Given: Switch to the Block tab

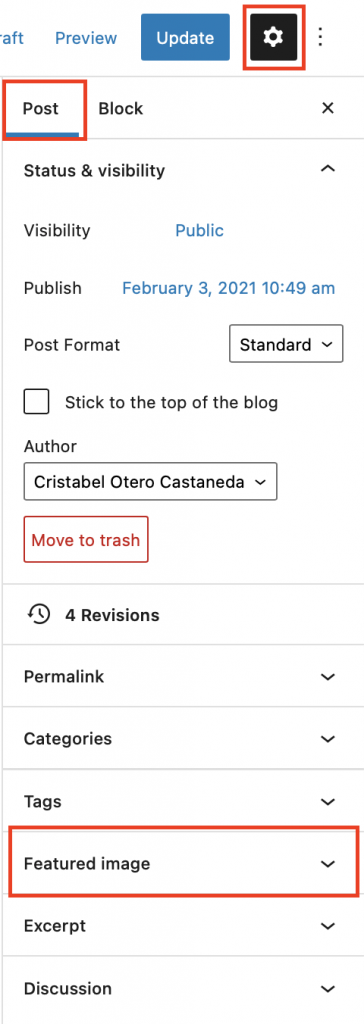Looking at the screenshot, I should 121,108.
